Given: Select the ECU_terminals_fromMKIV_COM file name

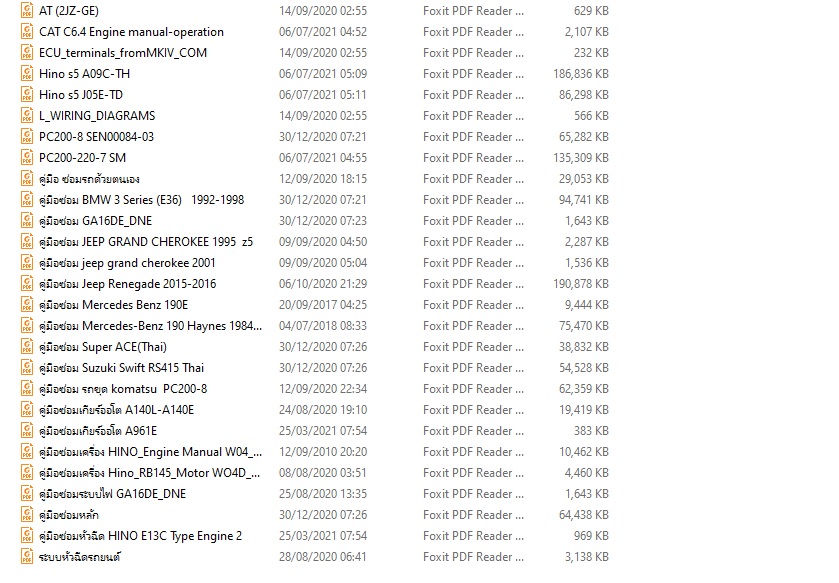Looking at the screenshot, I should [x=123, y=53].
